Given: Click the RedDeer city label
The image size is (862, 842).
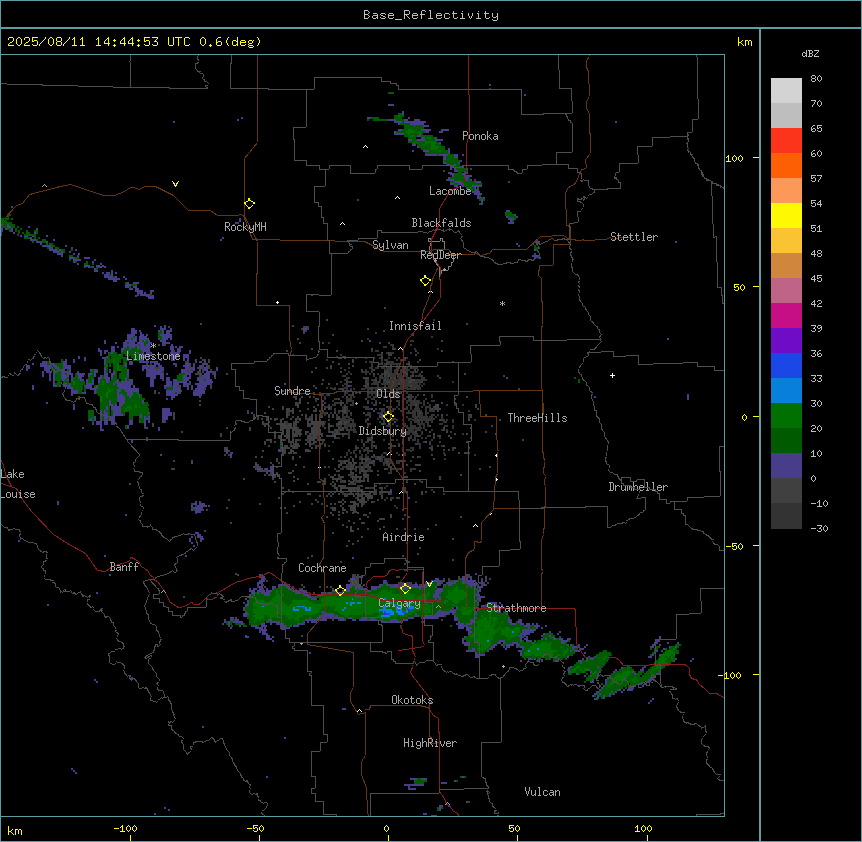Looking at the screenshot, I should [440, 255].
